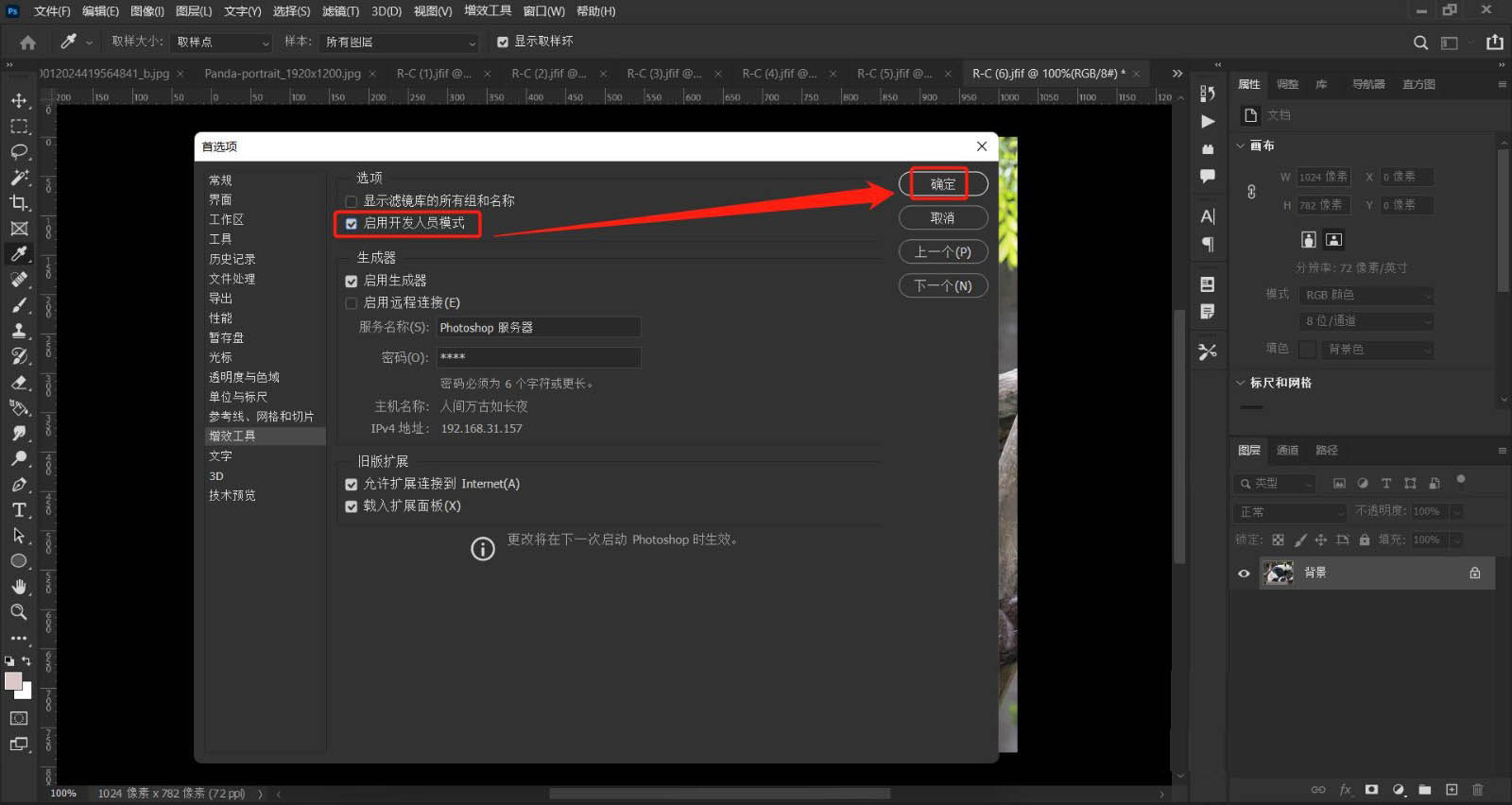Select the Horizontal Type tool
Image resolution: width=1512 pixels, height=805 pixels.
[x=19, y=509]
